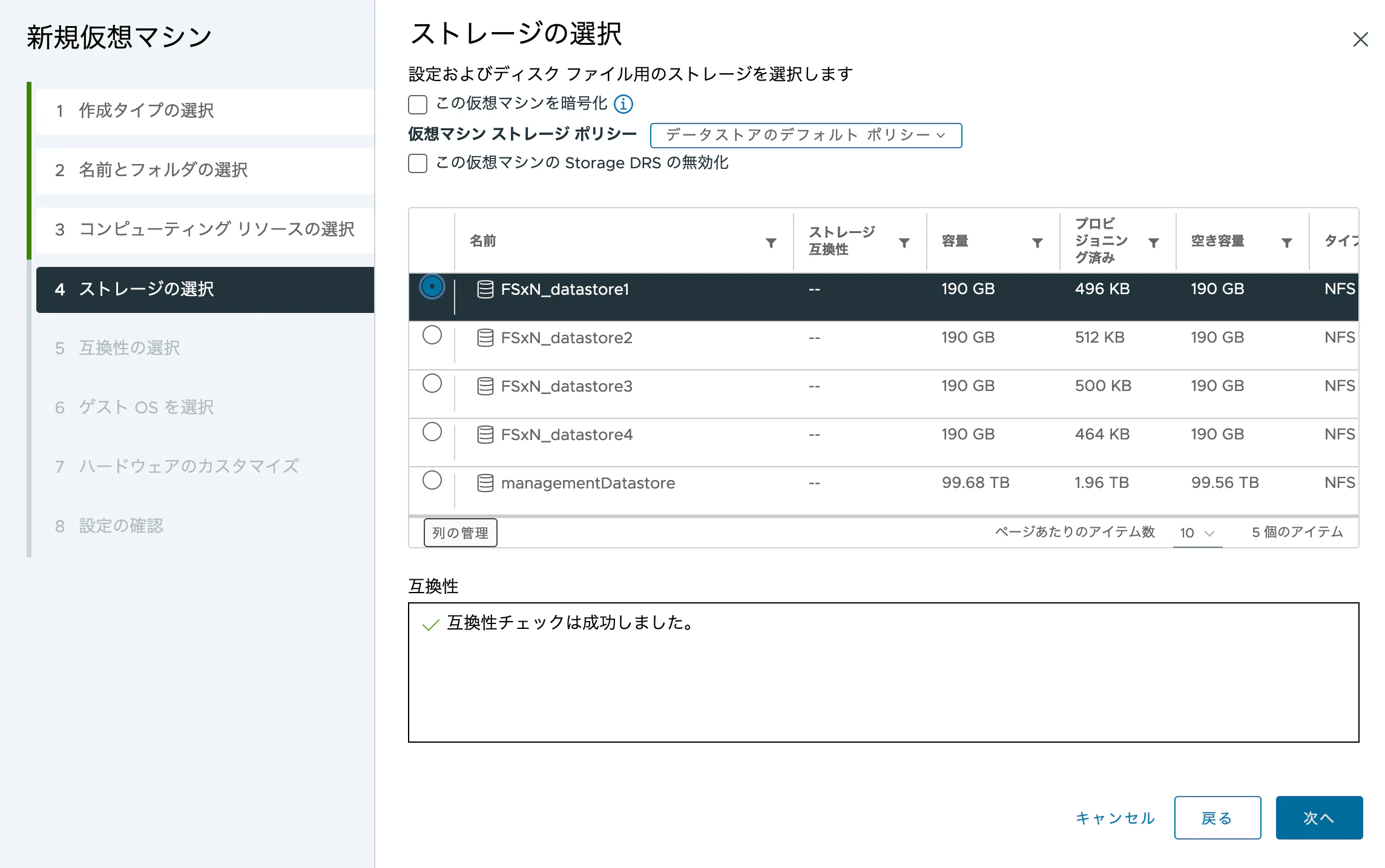Click the 戻る button
The width and height of the screenshot is (1385, 868).
[x=1217, y=818]
